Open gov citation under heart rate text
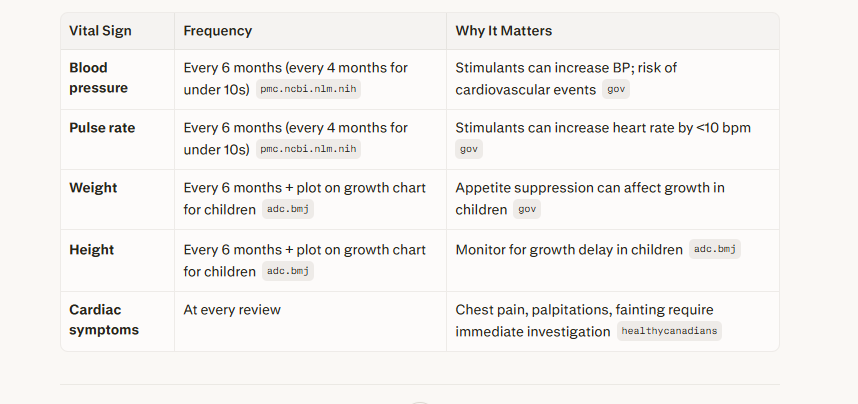The width and height of the screenshot is (858, 404). tap(468, 149)
